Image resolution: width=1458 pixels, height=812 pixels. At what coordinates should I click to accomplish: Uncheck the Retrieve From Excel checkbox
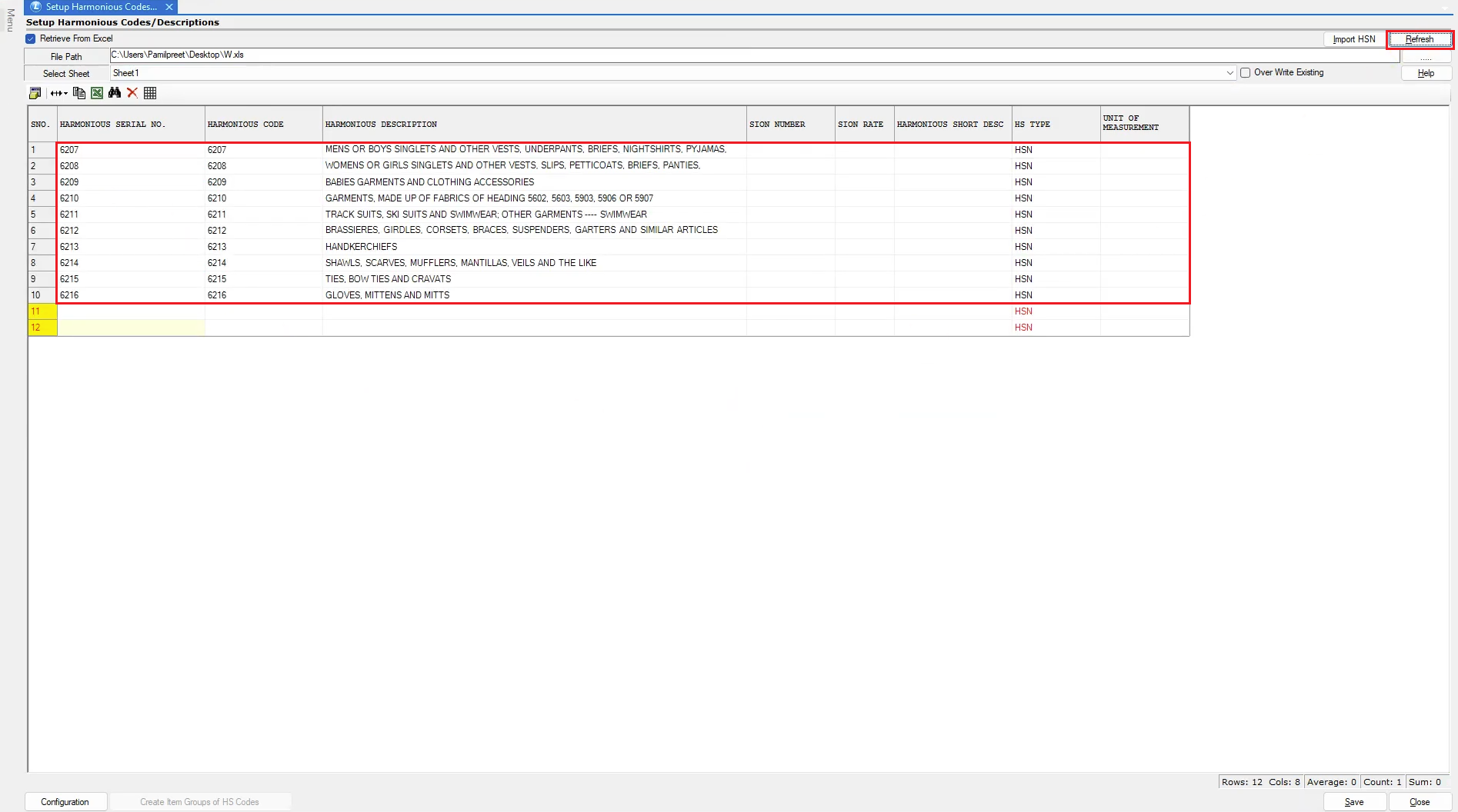pyautogui.click(x=31, y=38)
